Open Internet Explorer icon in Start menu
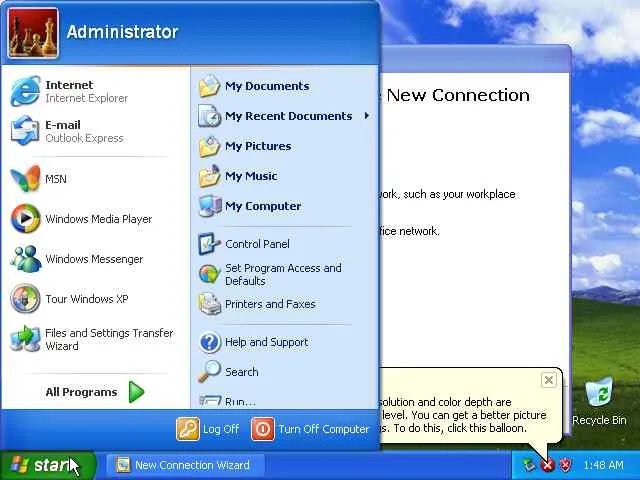The width and height of the screenshot is (640, 480). [25, 91]
